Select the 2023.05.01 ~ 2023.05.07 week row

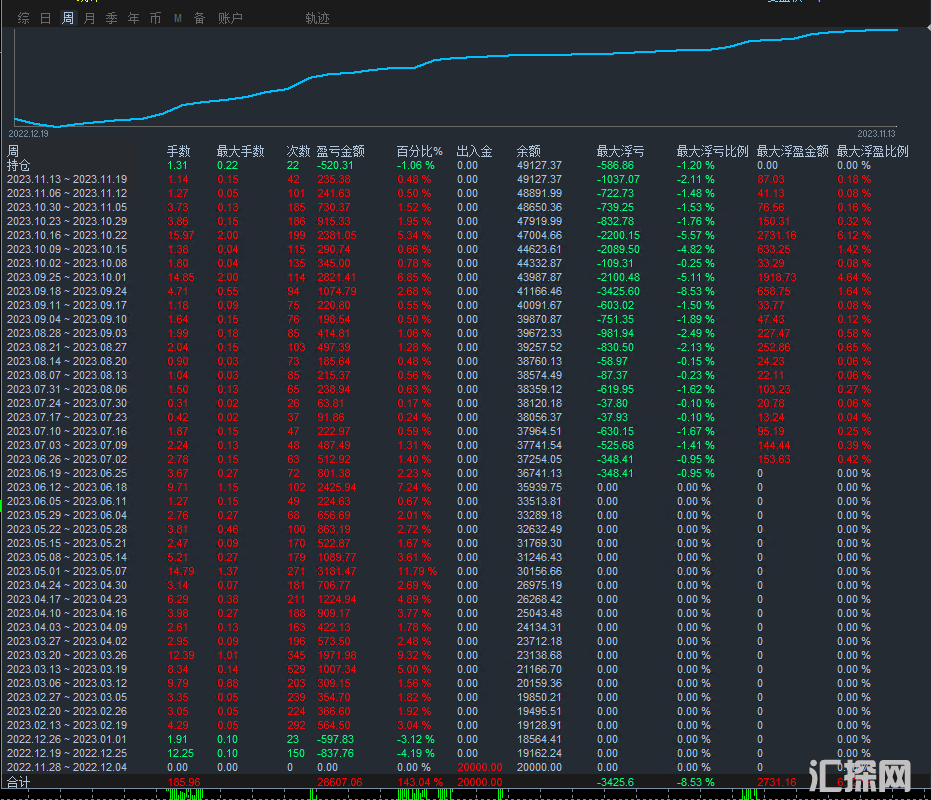pyautogui.click(x=67, y=571)
